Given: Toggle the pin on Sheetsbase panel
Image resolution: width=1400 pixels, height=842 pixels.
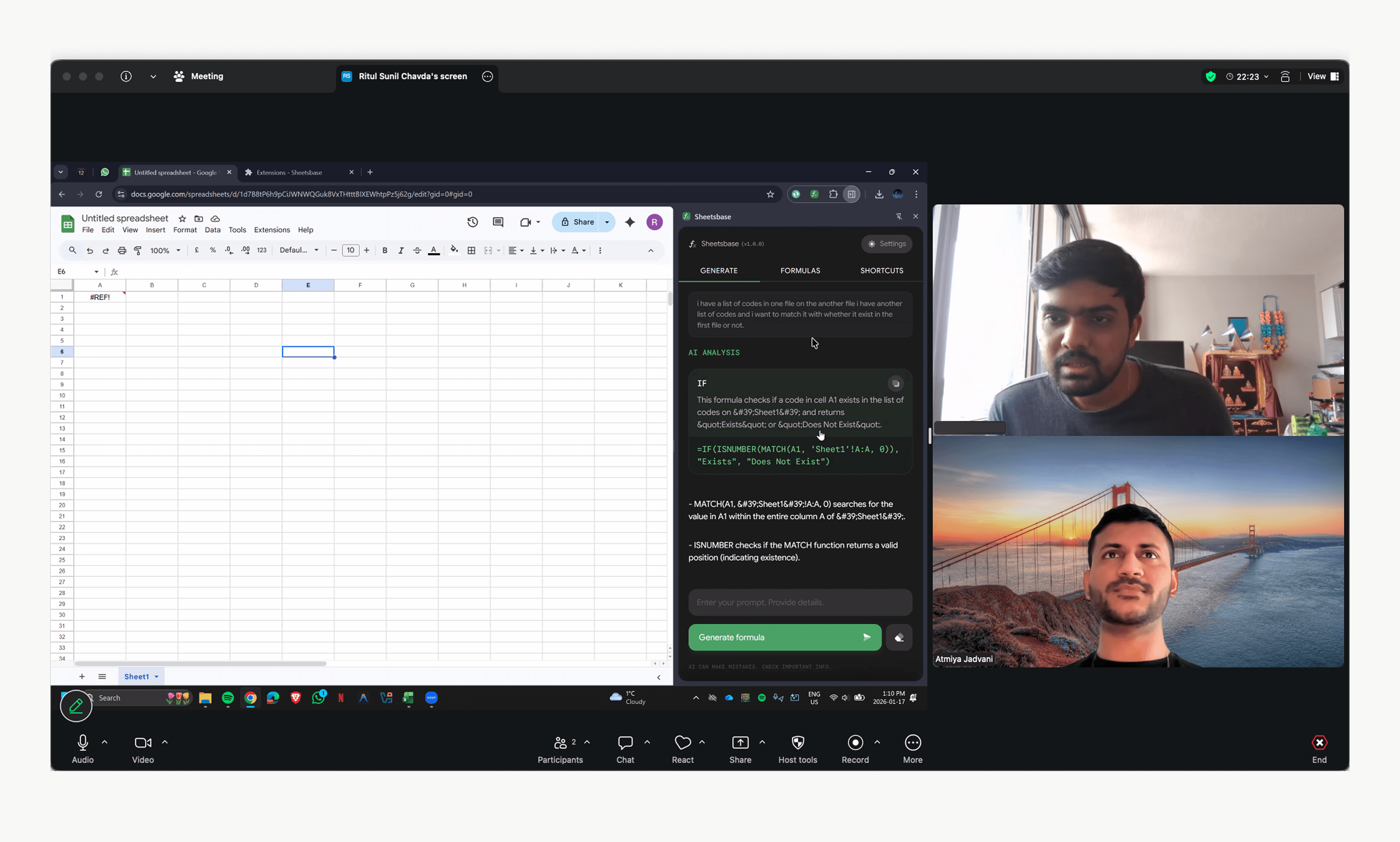Looking at the screenshot, I should tap(899, 216).
